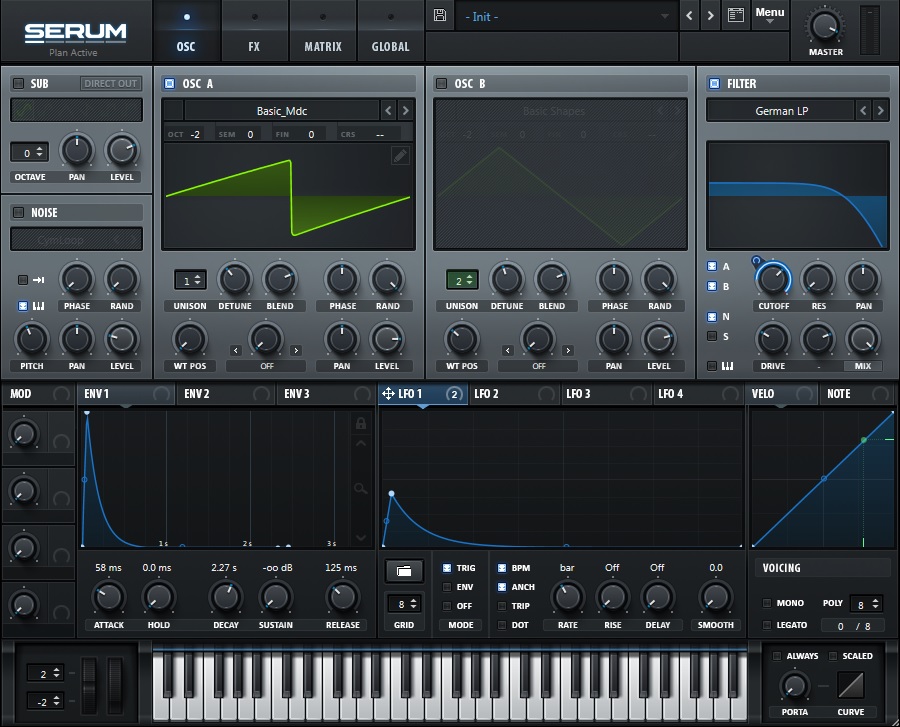Switch to the MATRIX tab
Image resolution: width=900 pixels, height=727 pixels.
tap(323, 31)
